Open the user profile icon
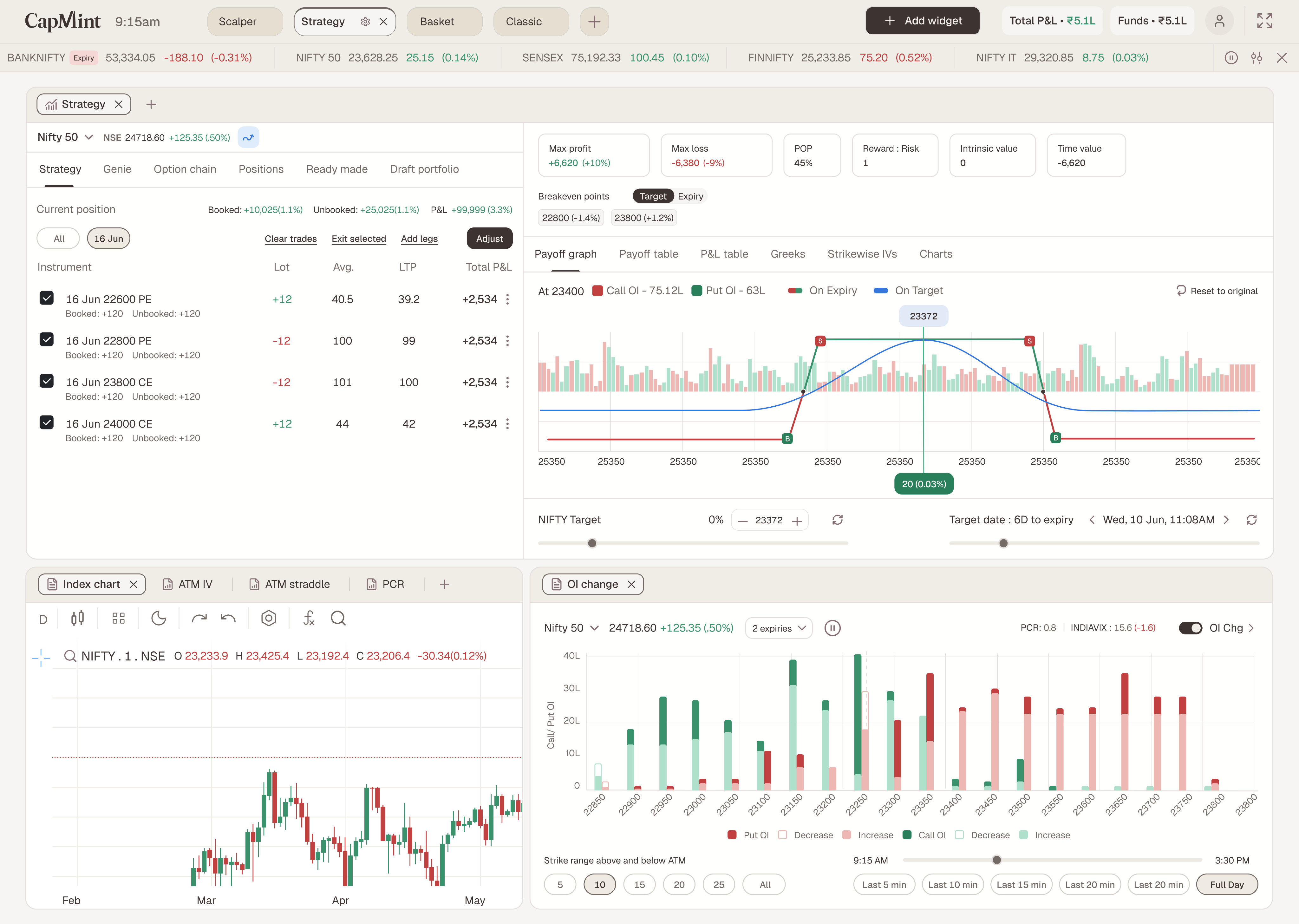Image resolution: width=1299 pixels, height=924 pixels. pos(1219,21)
